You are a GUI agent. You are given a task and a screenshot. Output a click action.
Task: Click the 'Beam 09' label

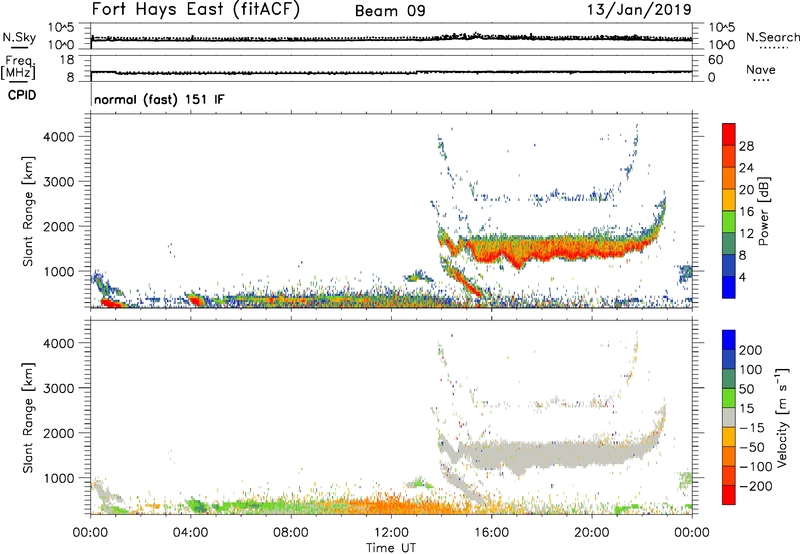[390, 11]
